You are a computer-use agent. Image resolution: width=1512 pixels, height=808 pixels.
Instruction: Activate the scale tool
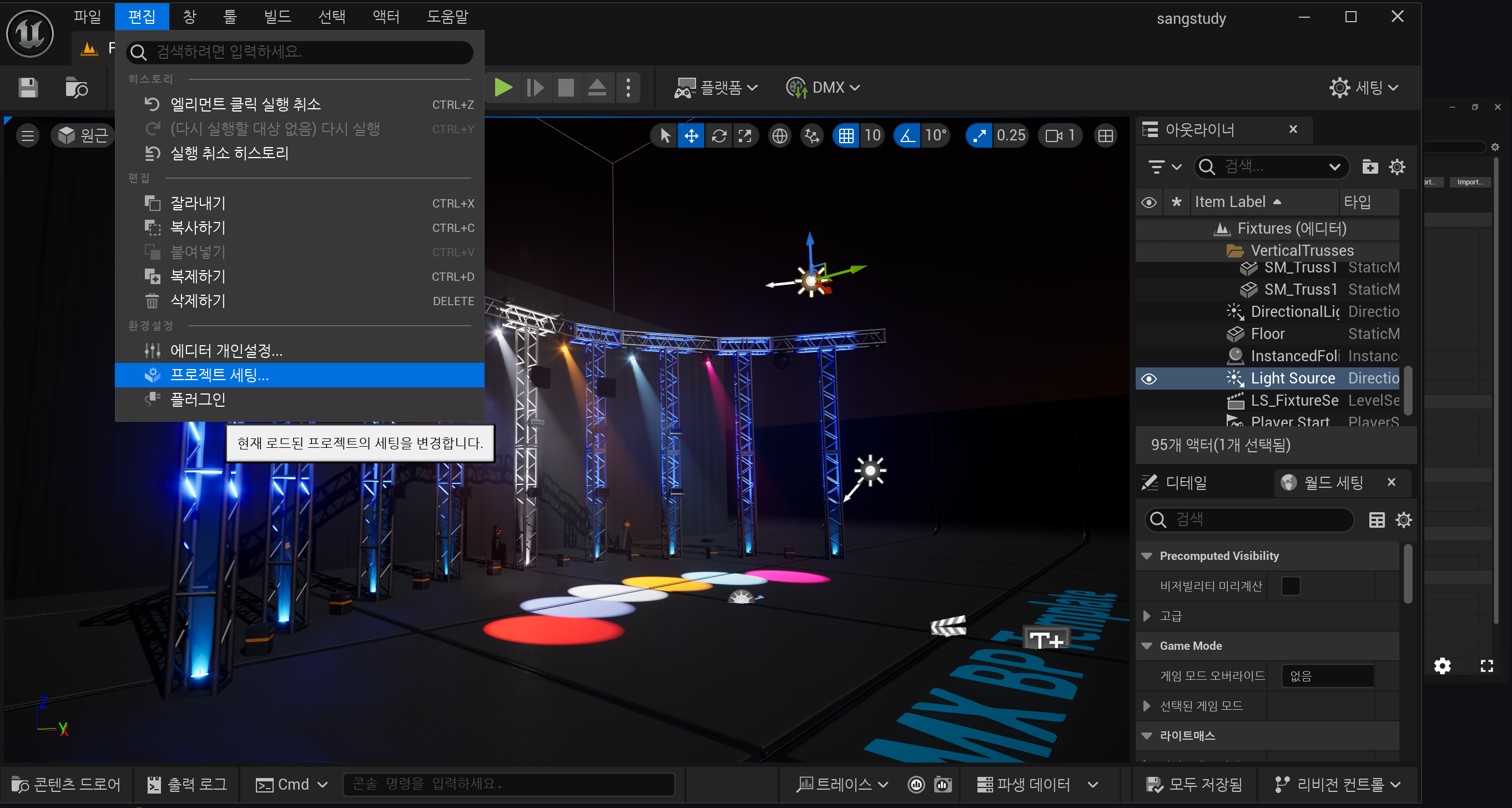pyautogui.click(x=745, y=135)
